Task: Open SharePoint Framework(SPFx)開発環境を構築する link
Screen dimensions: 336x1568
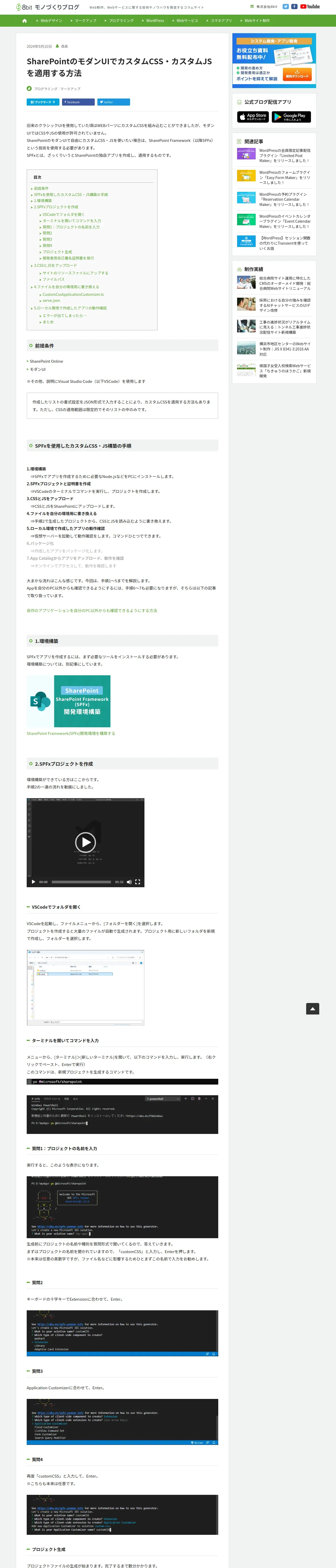Action: tap(71, 734)
